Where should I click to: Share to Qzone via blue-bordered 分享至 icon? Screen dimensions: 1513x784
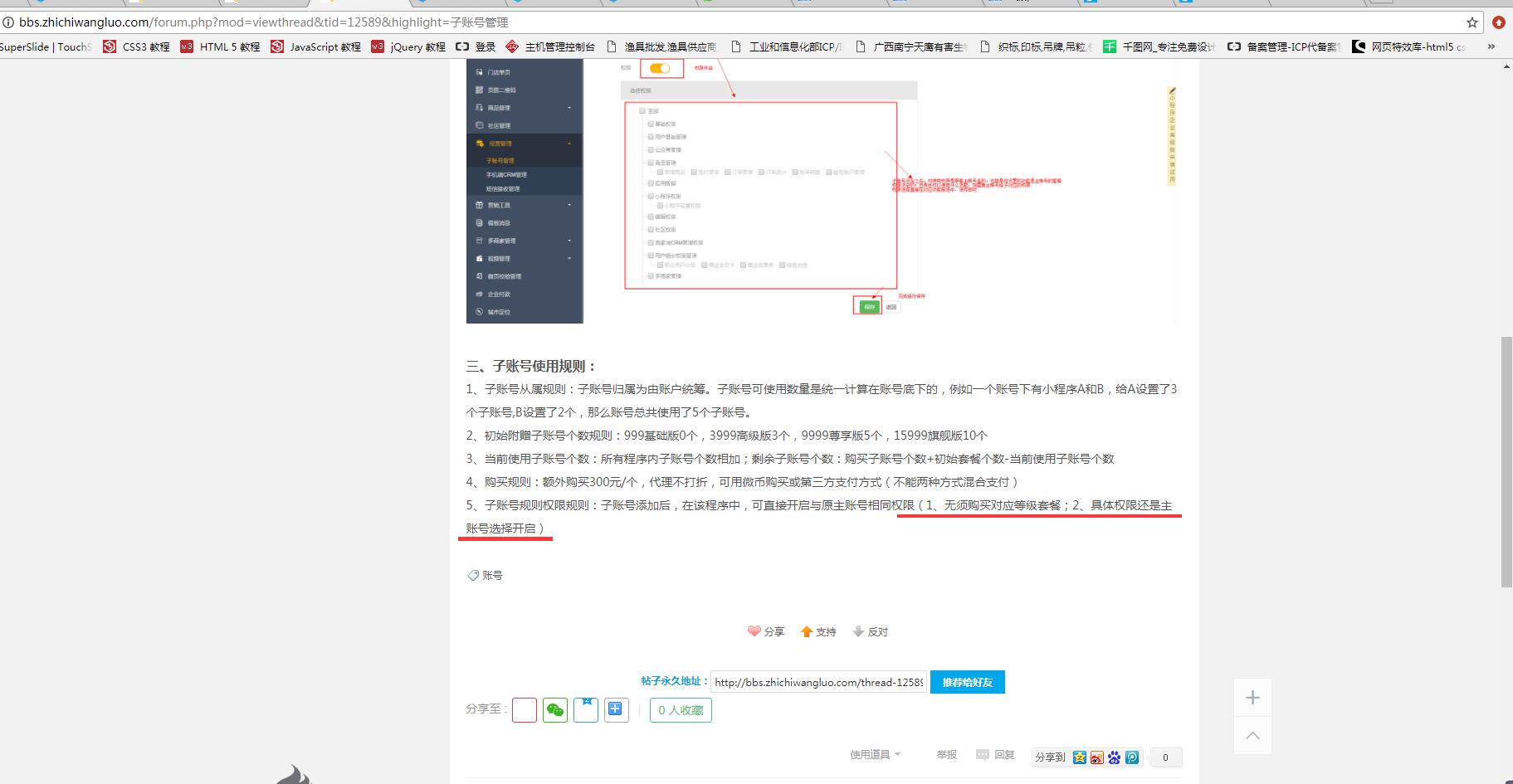[x=586, y=710]
